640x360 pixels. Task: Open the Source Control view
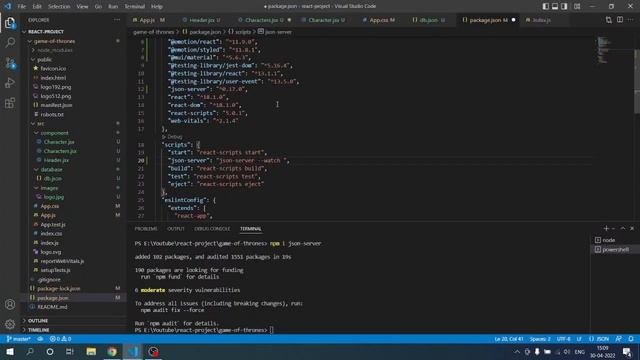(x=10, y=63)
